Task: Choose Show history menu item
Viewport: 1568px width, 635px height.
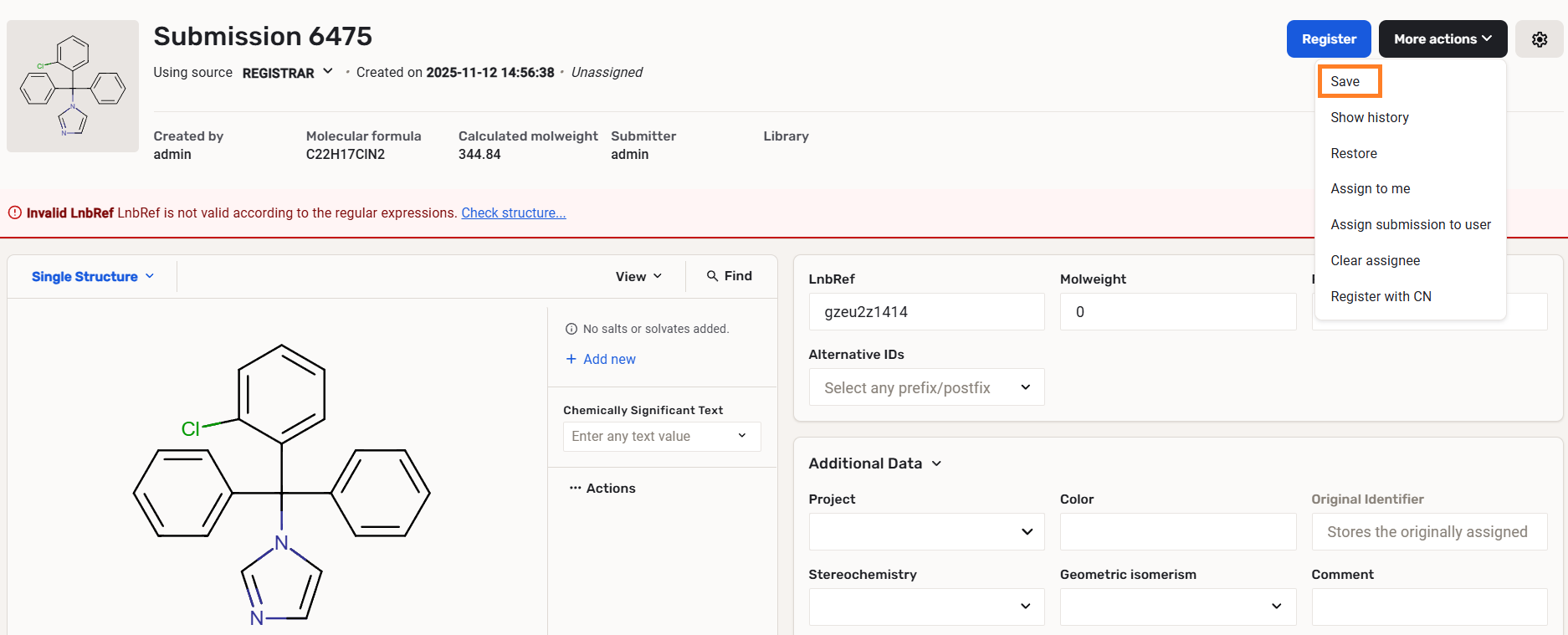Action: (x=1370, y=117)
